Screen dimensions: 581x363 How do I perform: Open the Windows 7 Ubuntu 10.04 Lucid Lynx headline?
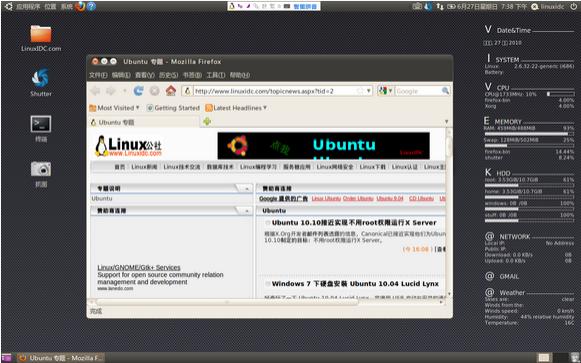(355, 284)
